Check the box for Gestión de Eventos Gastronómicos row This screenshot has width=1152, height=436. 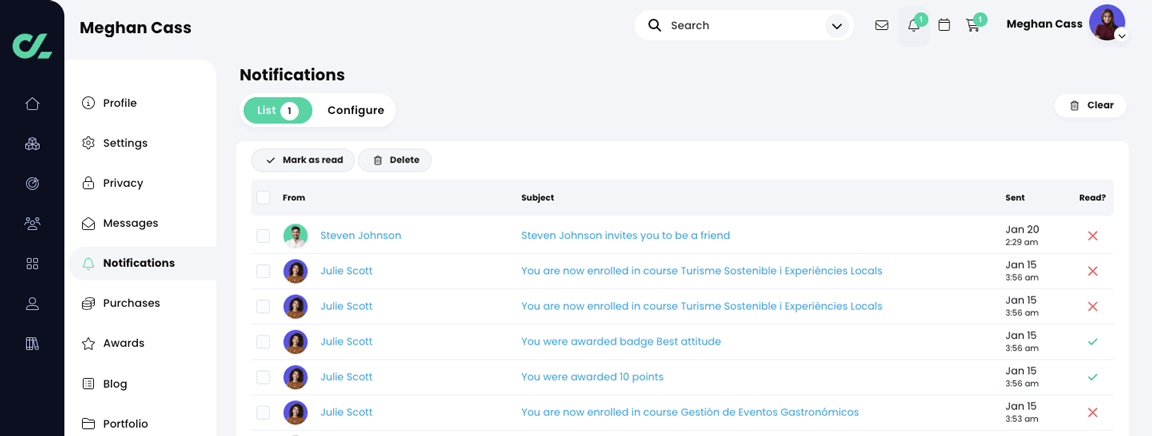tap(263, 412)
